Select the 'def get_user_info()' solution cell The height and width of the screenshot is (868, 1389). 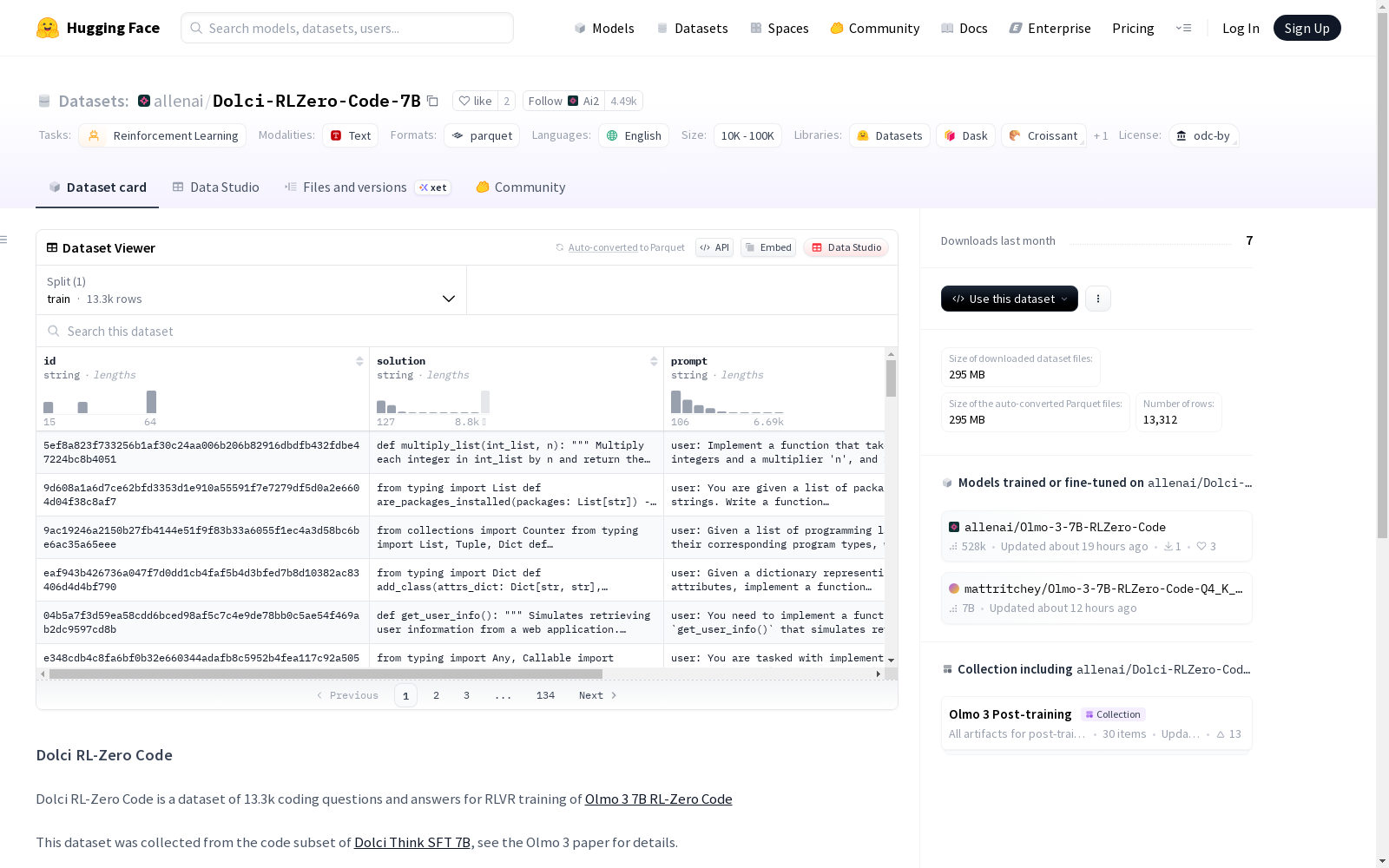pyautogui.click(x=516, y=622)
